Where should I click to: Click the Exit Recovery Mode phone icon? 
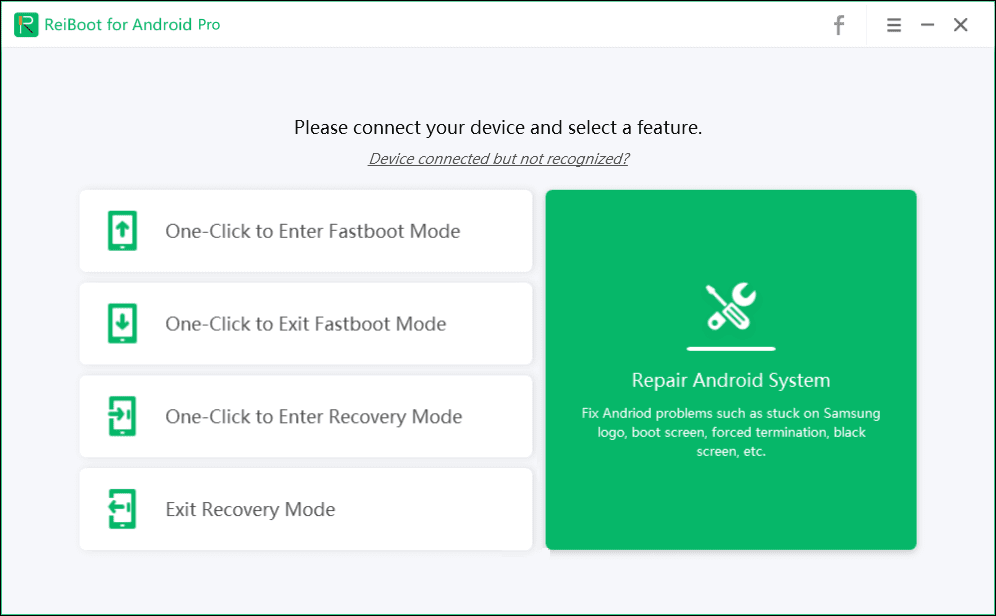pyautogui.click(x=122, y=509)
